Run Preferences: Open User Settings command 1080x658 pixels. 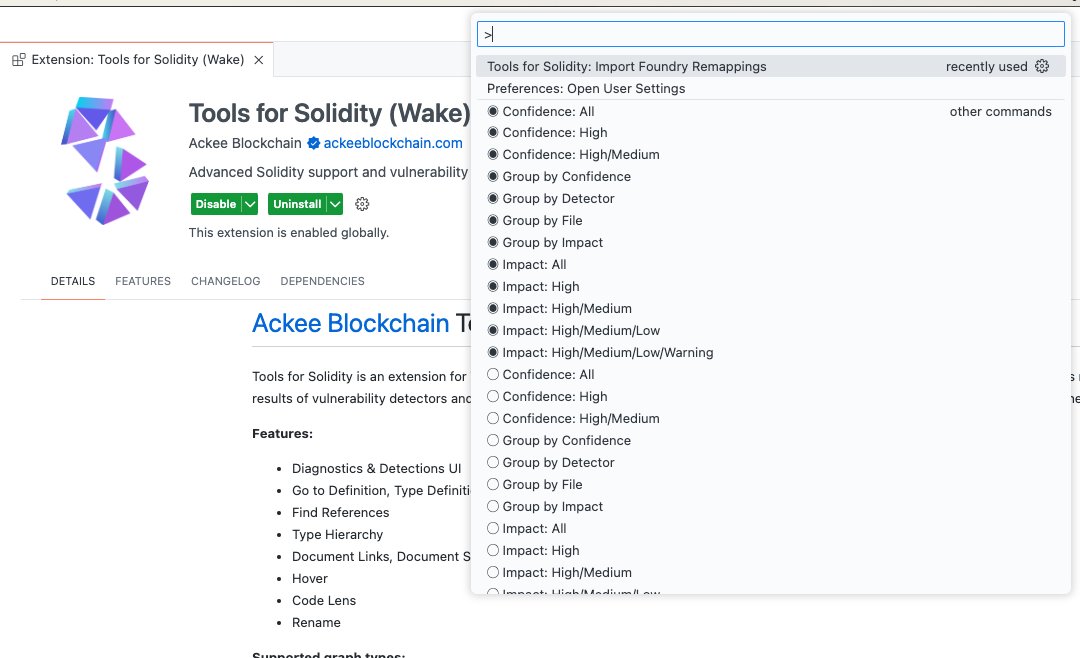[771, 88]
